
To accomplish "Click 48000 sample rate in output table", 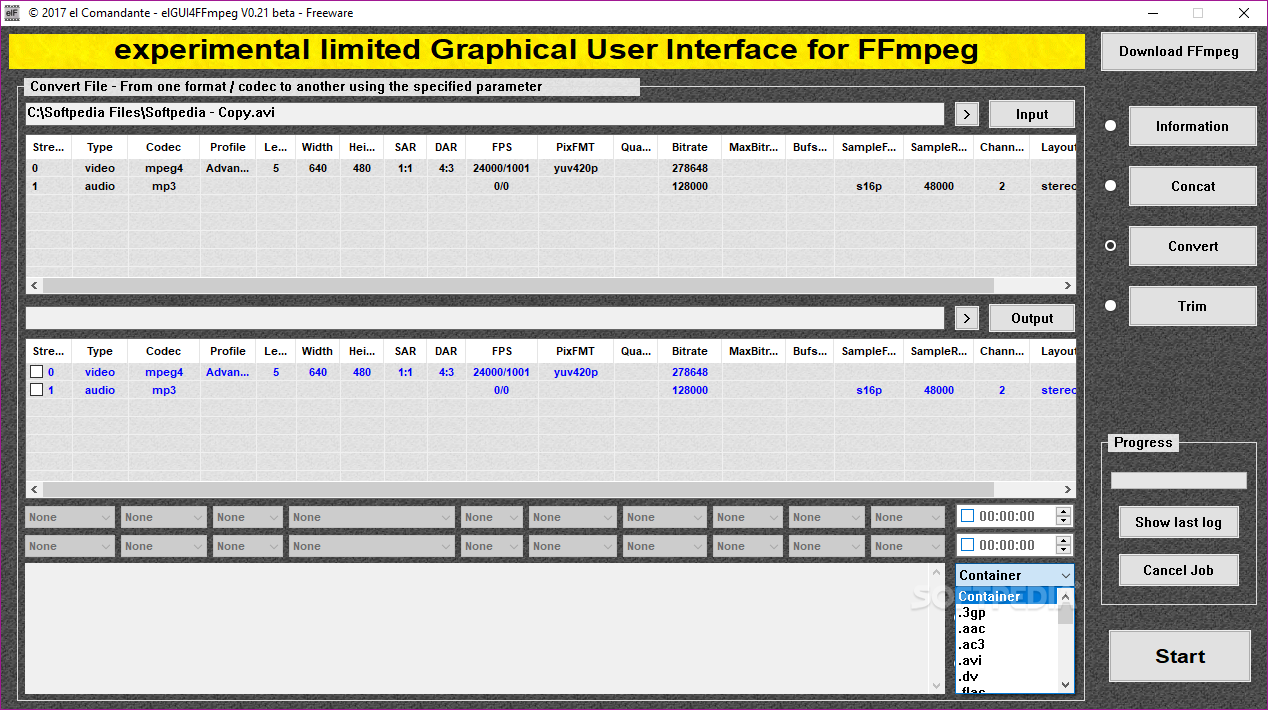I will coord(939,390).
